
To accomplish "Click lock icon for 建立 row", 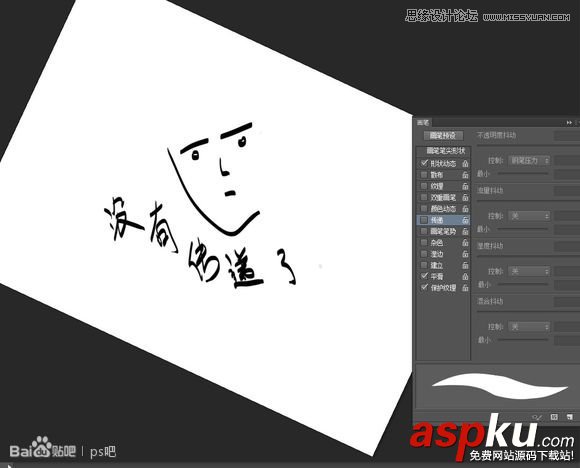I will coord(465,265).
